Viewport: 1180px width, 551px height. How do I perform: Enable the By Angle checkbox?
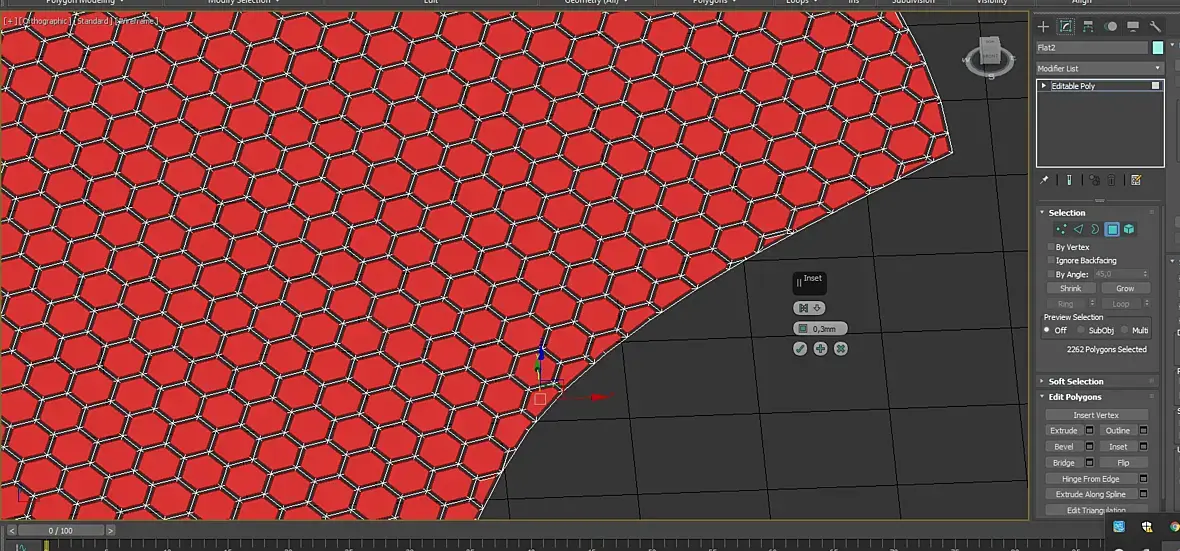click(x=1051, y=275)
